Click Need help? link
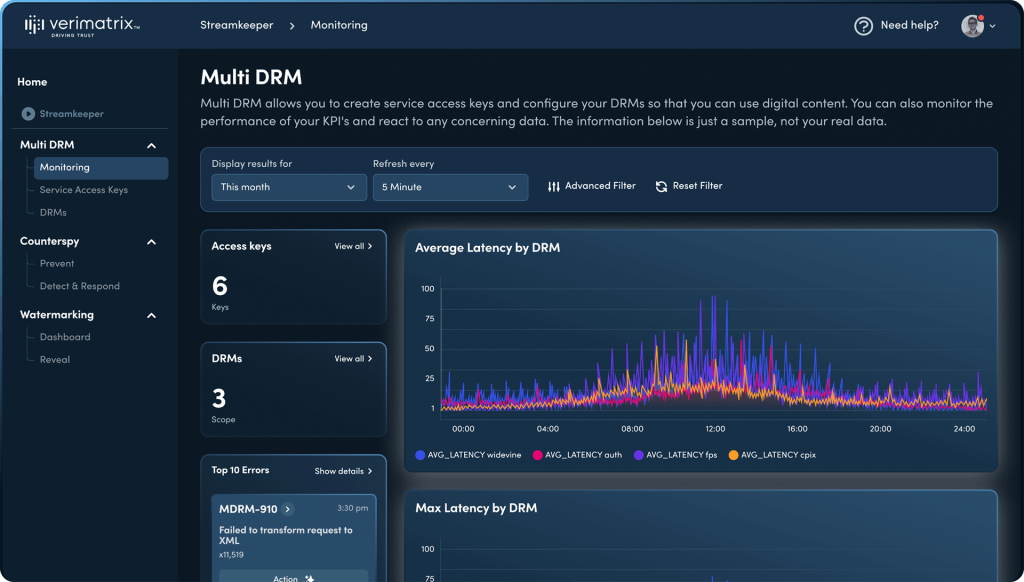Image resolution: width=1024 pixels, height=582 pixels. 909,25
